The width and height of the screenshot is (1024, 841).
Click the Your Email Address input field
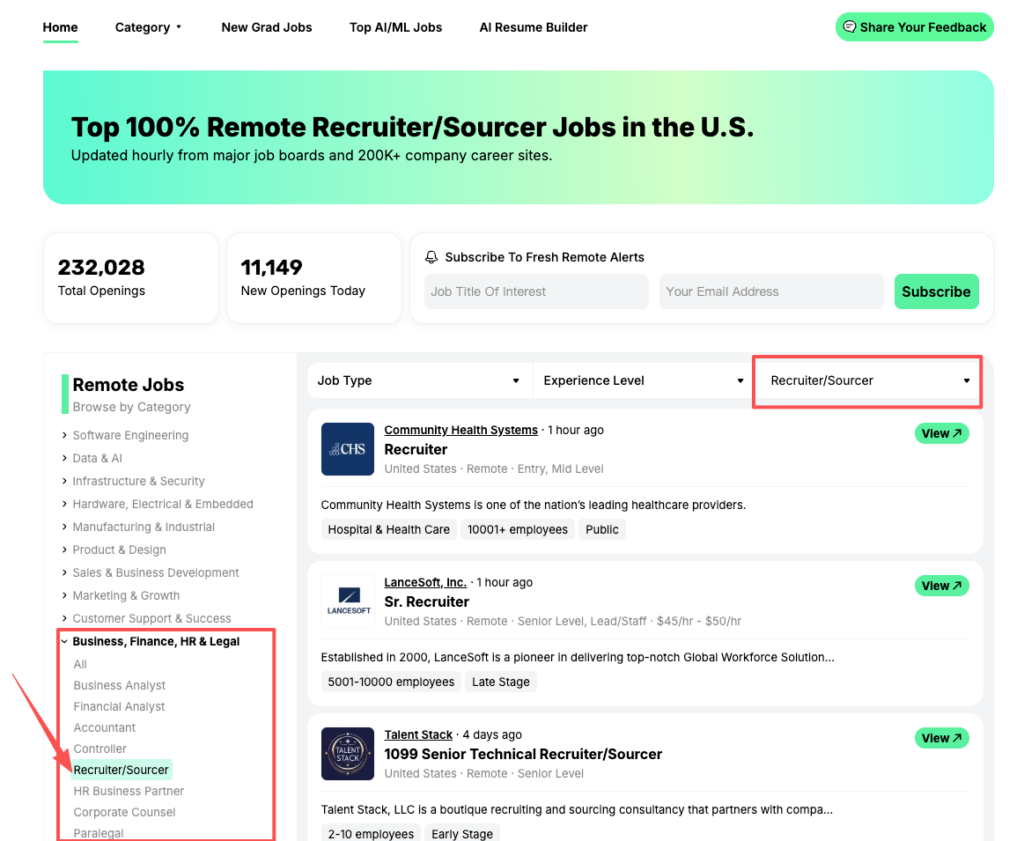click(x=771, y=291)
